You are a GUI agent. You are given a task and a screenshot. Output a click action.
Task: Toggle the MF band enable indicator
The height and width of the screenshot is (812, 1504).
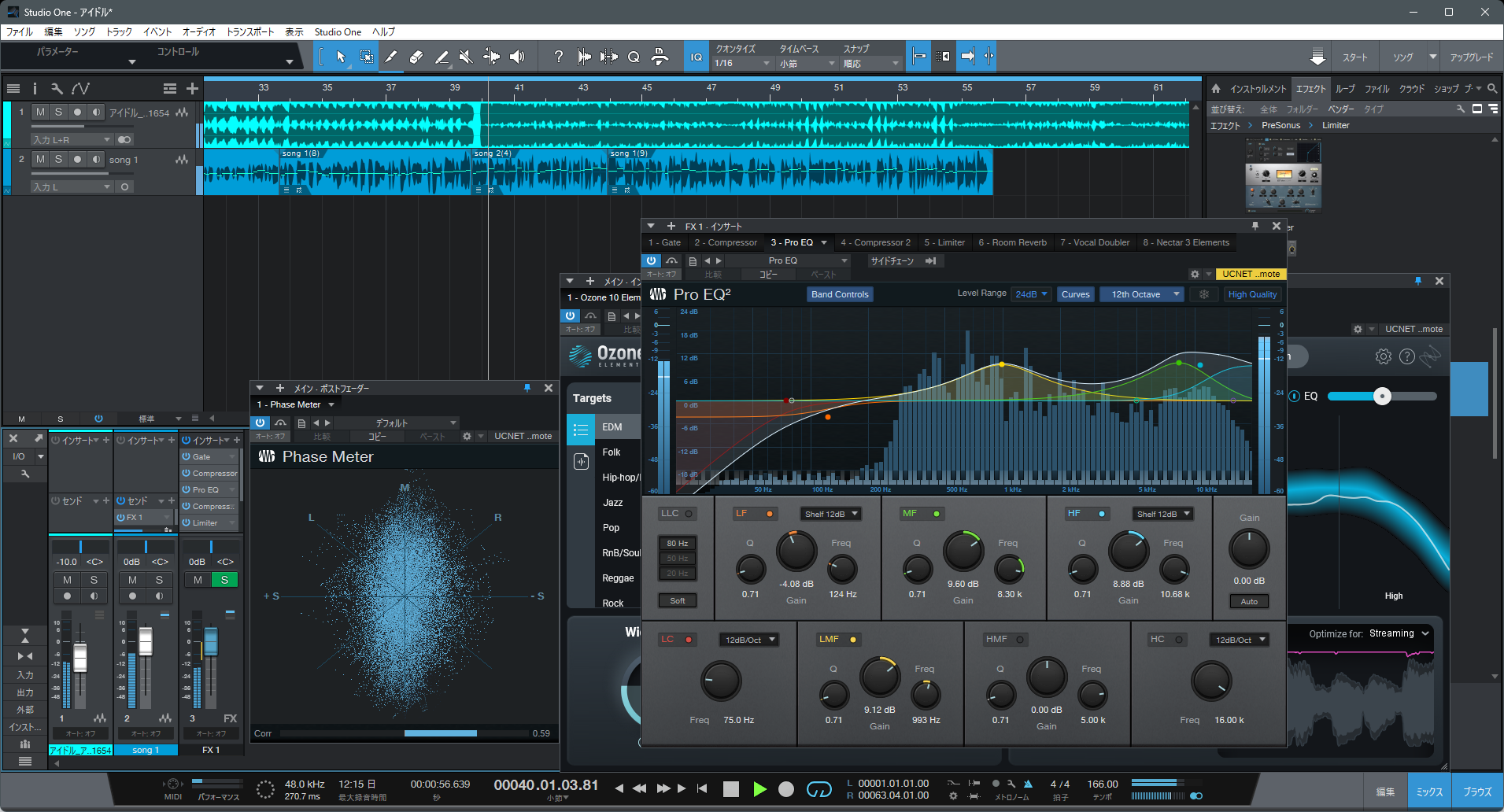tap(937, 514)
